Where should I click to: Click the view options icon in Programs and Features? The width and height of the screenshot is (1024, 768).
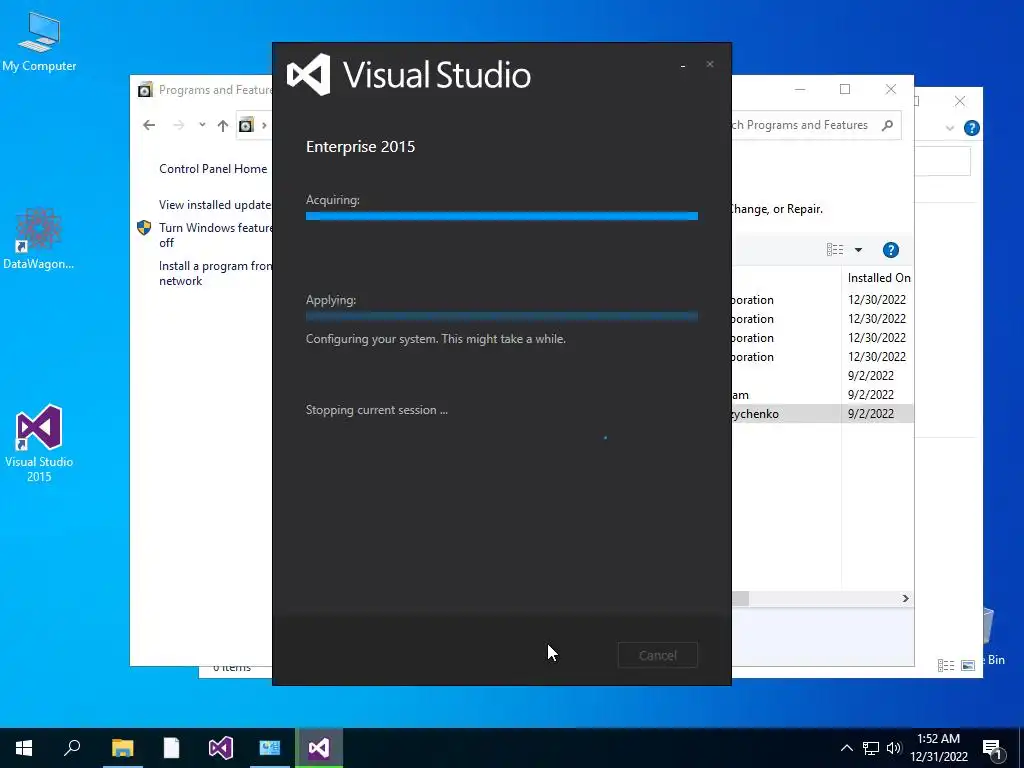(835, 249)
